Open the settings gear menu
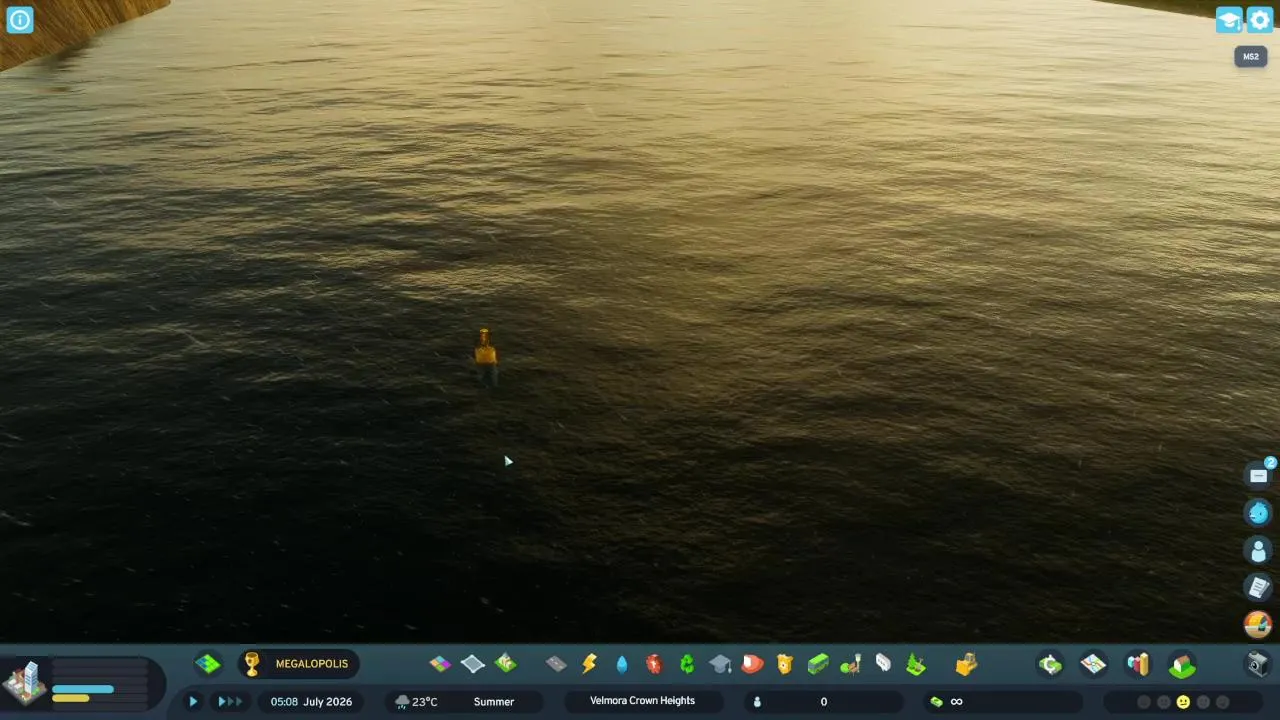1280x720 pixels. (1260, 20)
